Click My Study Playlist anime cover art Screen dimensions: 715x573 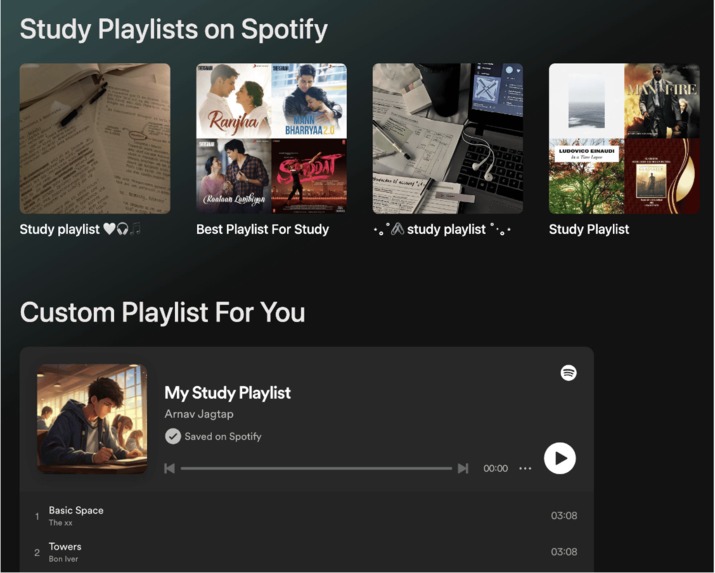92,419
